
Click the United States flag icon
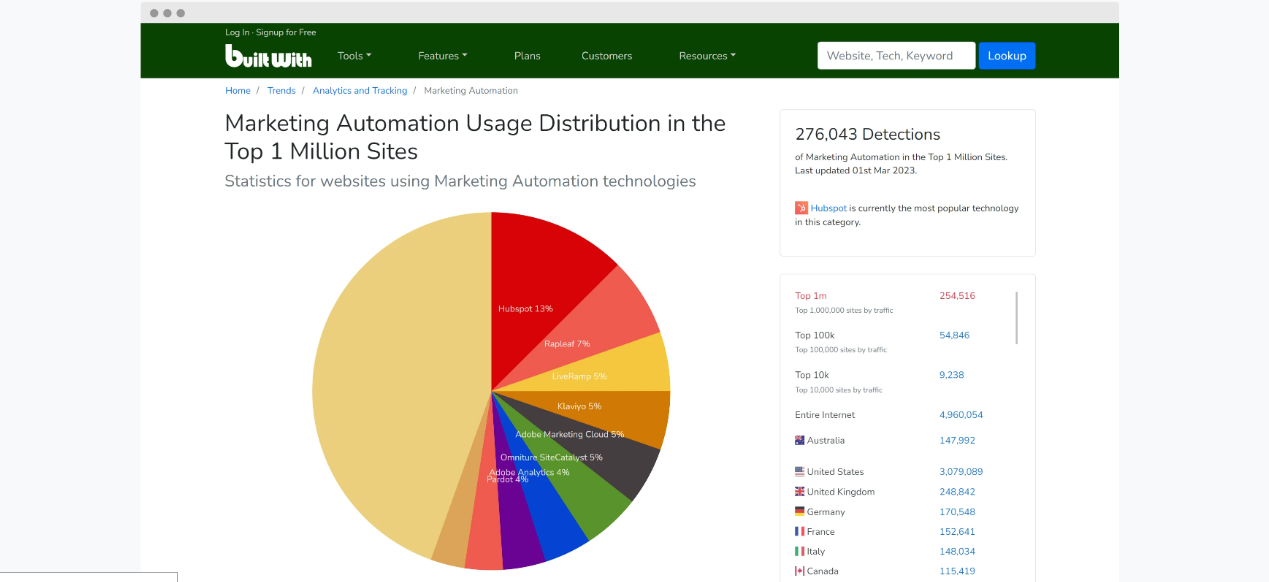click(x=800, y=471)
